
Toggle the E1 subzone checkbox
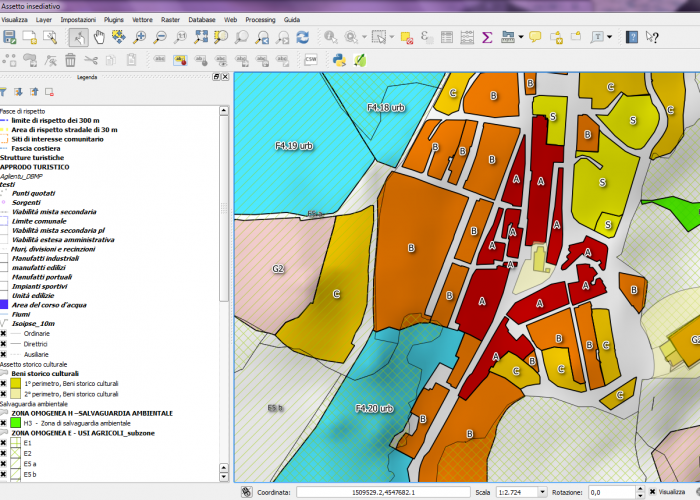coord(3,443)
